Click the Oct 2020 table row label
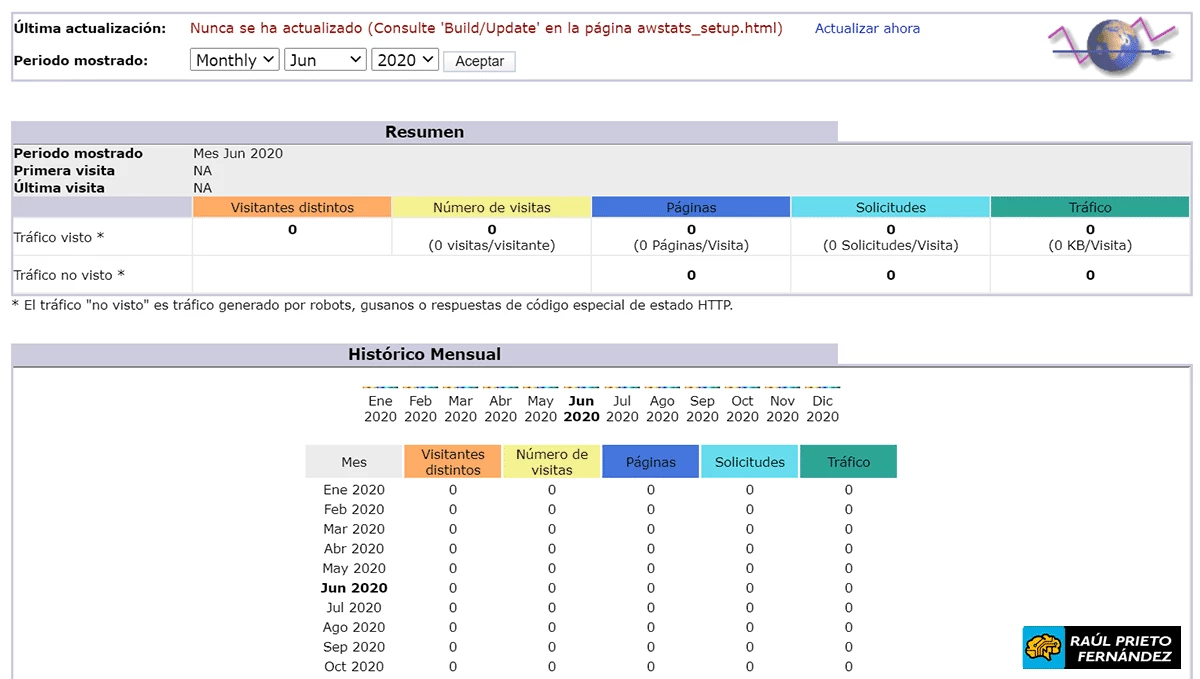This screenshot has width=1200, height=679. click(x=354, y=666)
